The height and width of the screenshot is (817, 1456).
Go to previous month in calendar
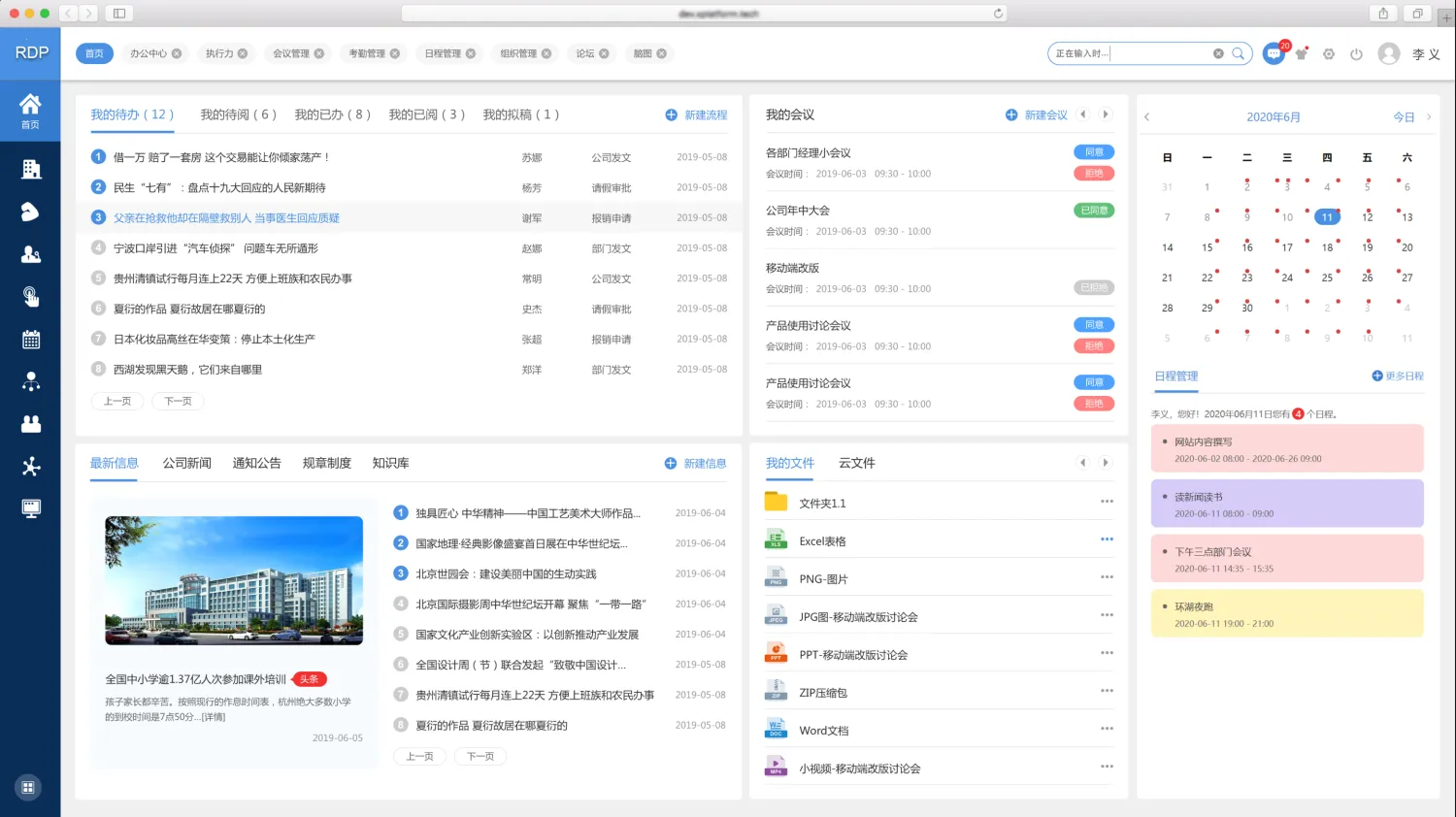pyautogui.click(x=1146, y=117)
